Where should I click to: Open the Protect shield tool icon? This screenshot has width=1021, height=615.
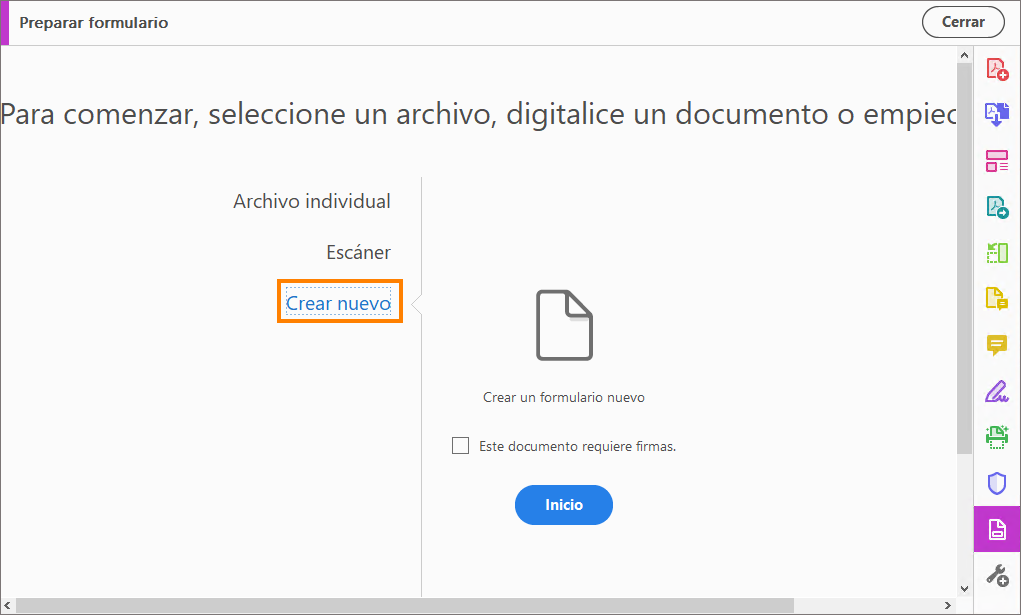pos(997,483)
